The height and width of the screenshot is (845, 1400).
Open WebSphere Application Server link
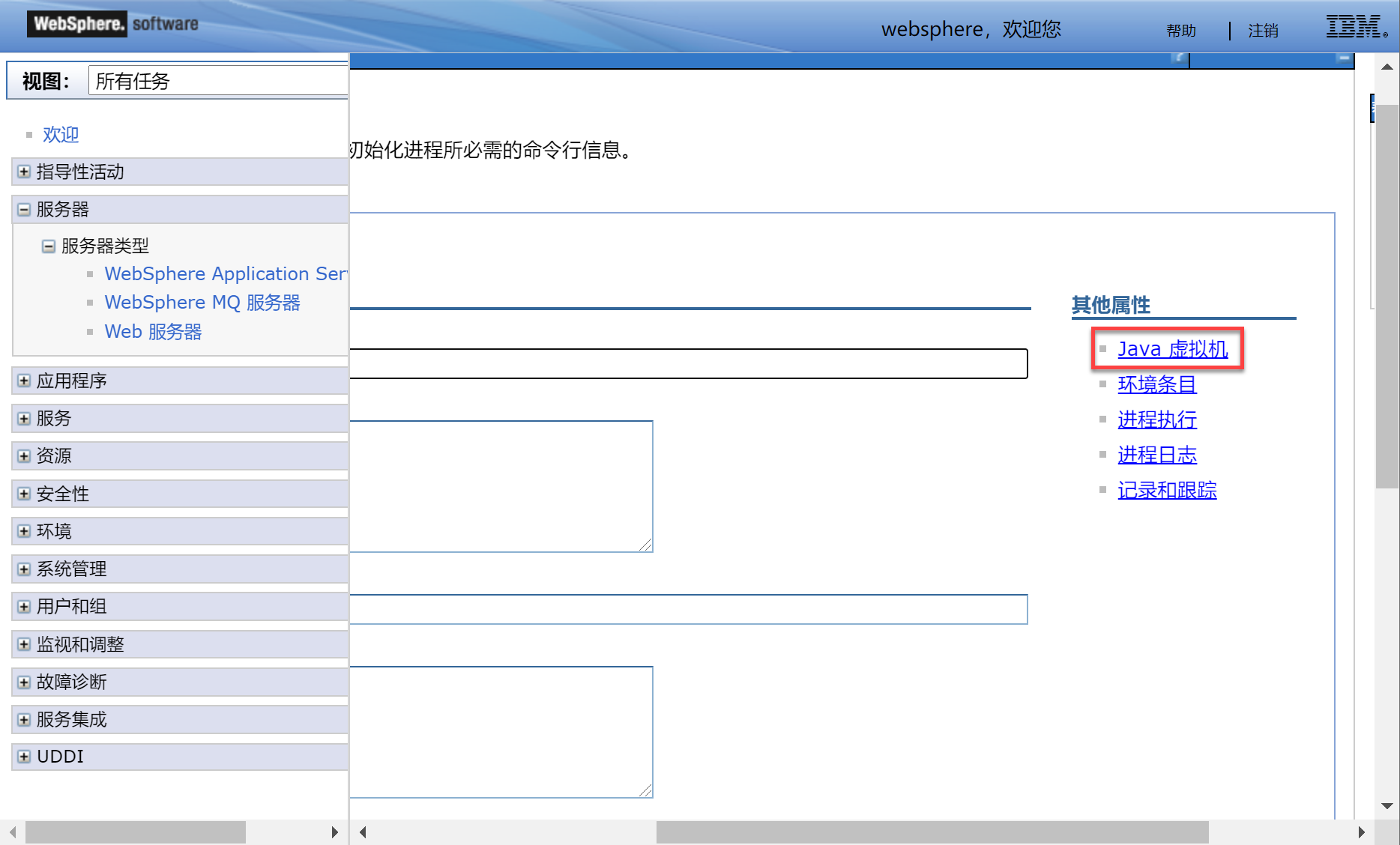[226, 274]
